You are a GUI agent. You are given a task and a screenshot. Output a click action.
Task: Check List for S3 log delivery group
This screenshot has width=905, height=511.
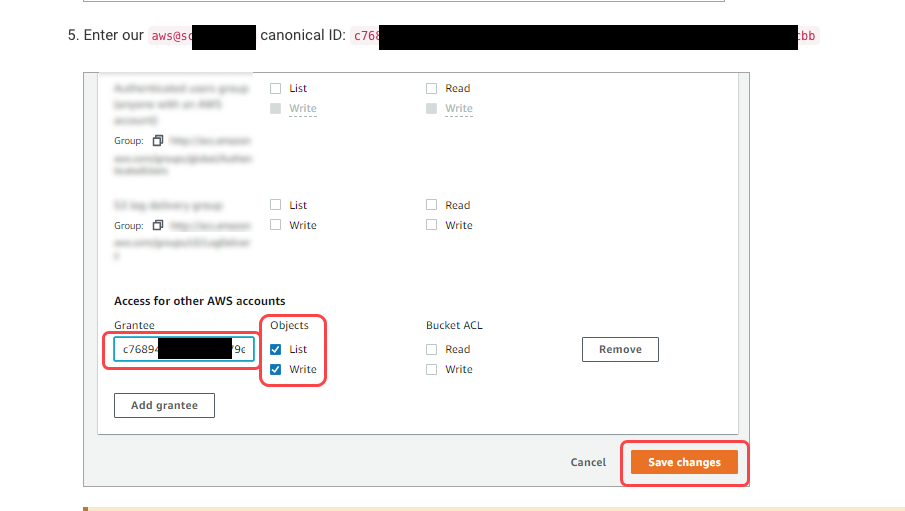[275, 205]
